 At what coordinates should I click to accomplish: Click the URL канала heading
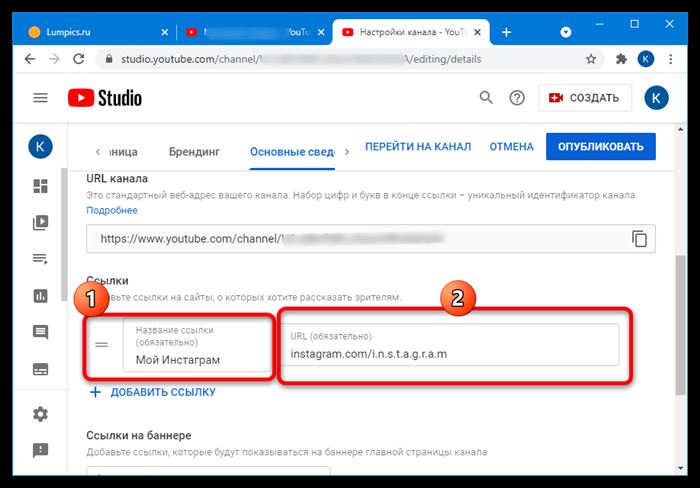pyautogui.click(x=117, y=179)
